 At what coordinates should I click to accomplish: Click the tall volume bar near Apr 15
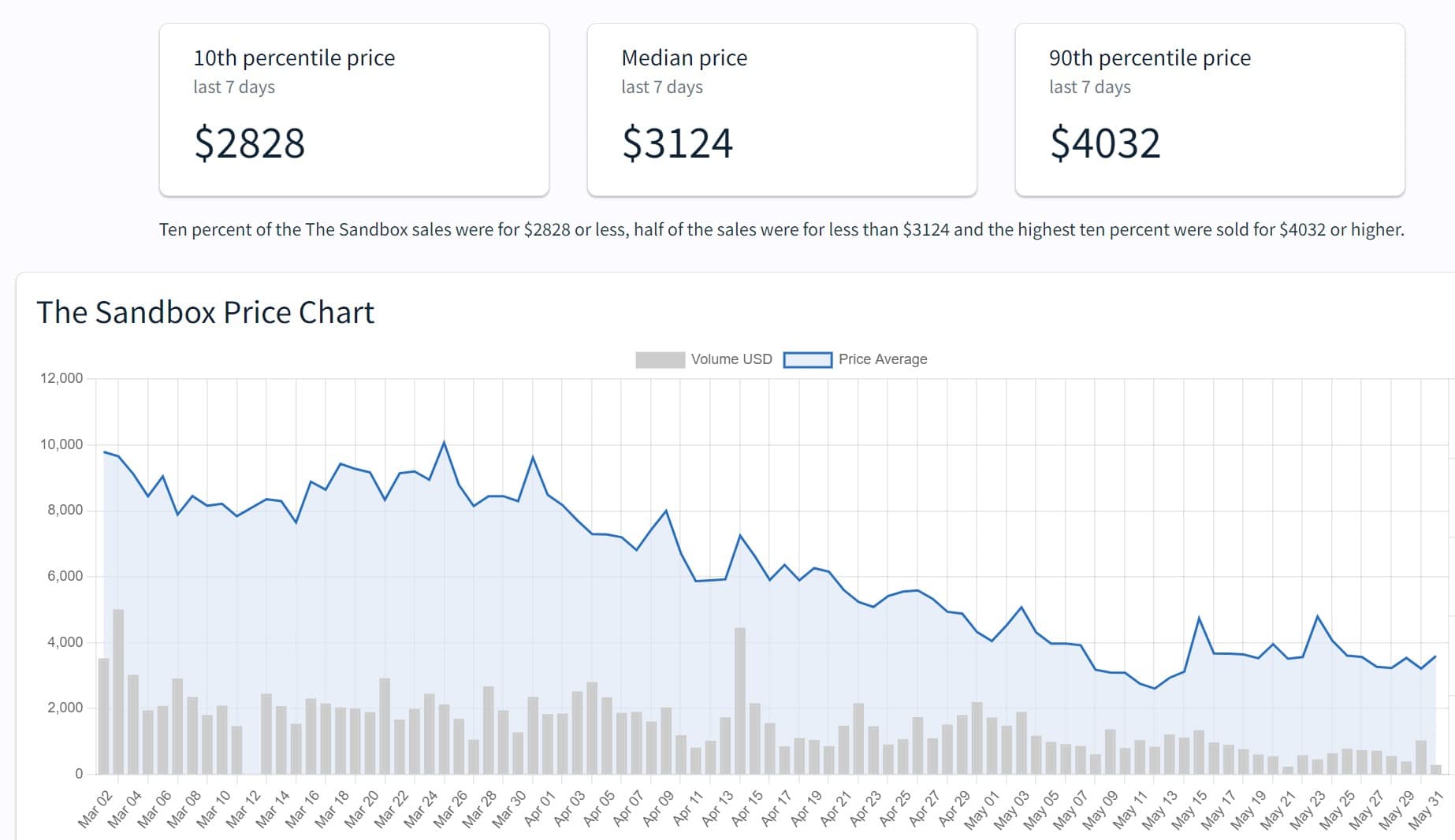pyautogui.click(x=740, y=700)
